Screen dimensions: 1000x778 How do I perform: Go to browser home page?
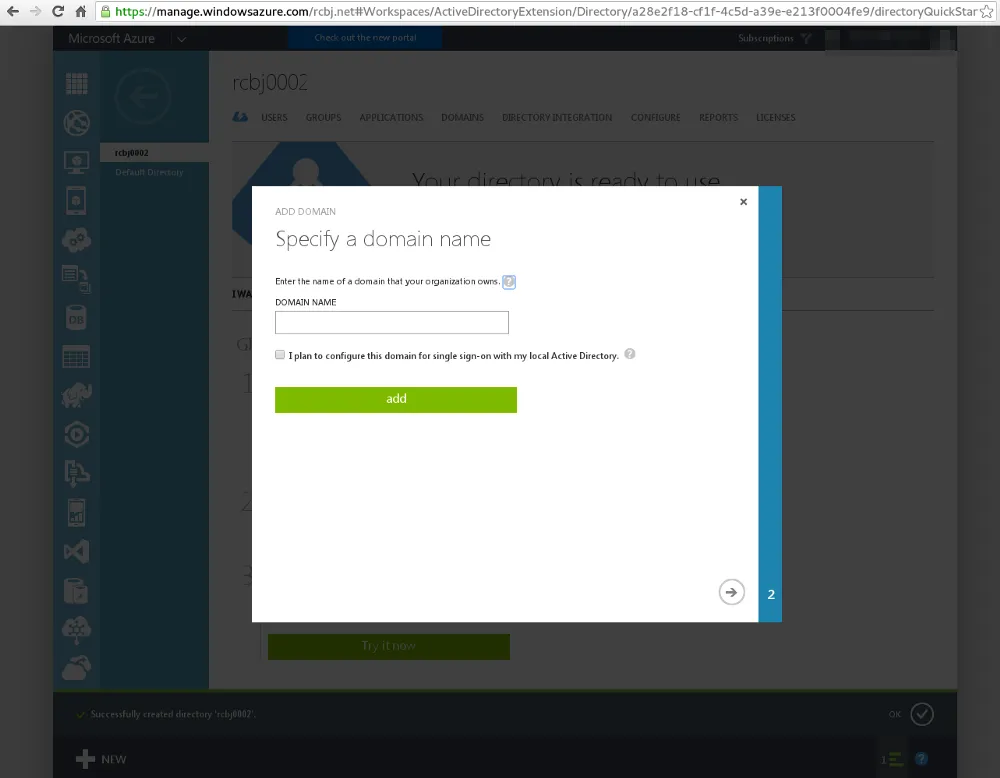[x=80, y=11]
